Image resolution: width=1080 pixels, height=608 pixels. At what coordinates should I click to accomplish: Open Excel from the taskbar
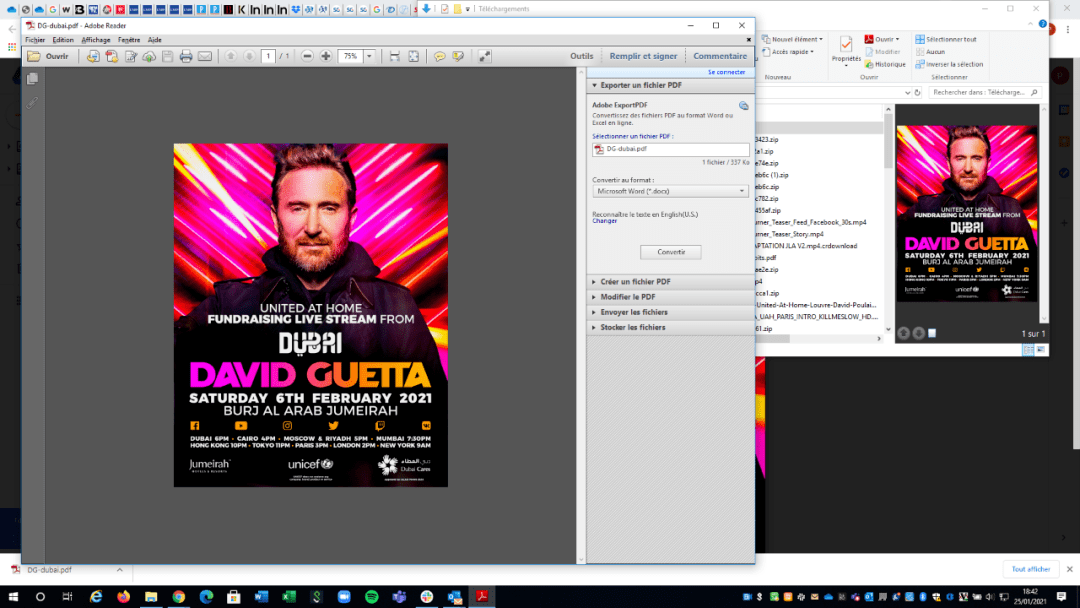(x=289, y=596)
